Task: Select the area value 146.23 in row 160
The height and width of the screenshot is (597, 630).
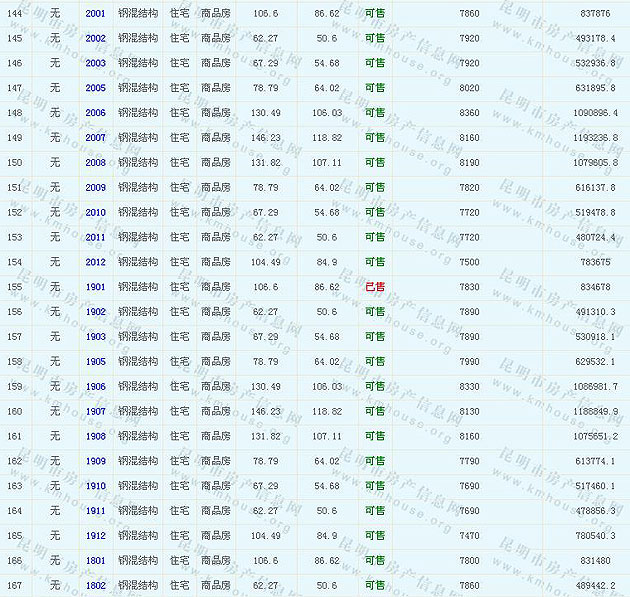Action: 266,411
